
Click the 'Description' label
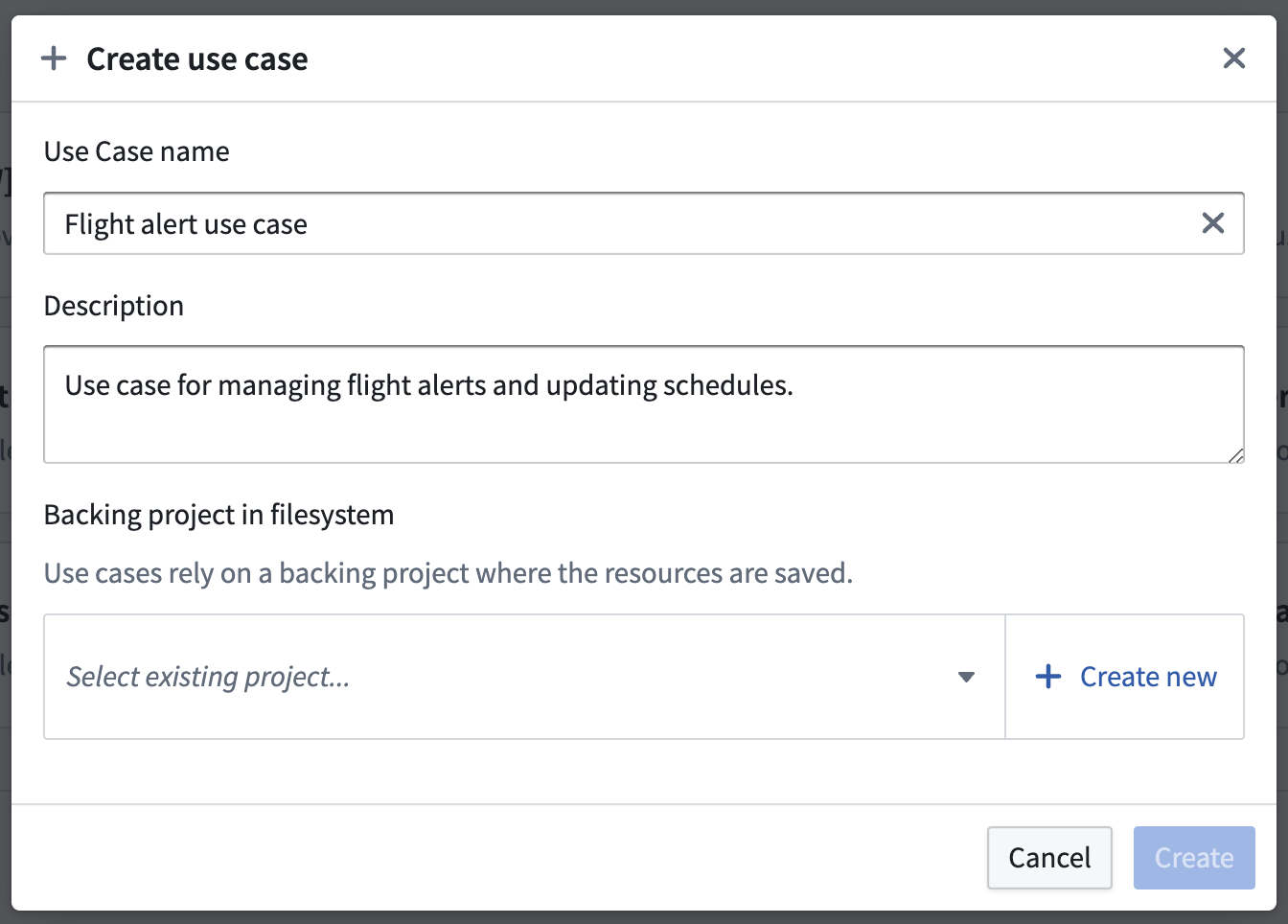(x=114, y=306)
